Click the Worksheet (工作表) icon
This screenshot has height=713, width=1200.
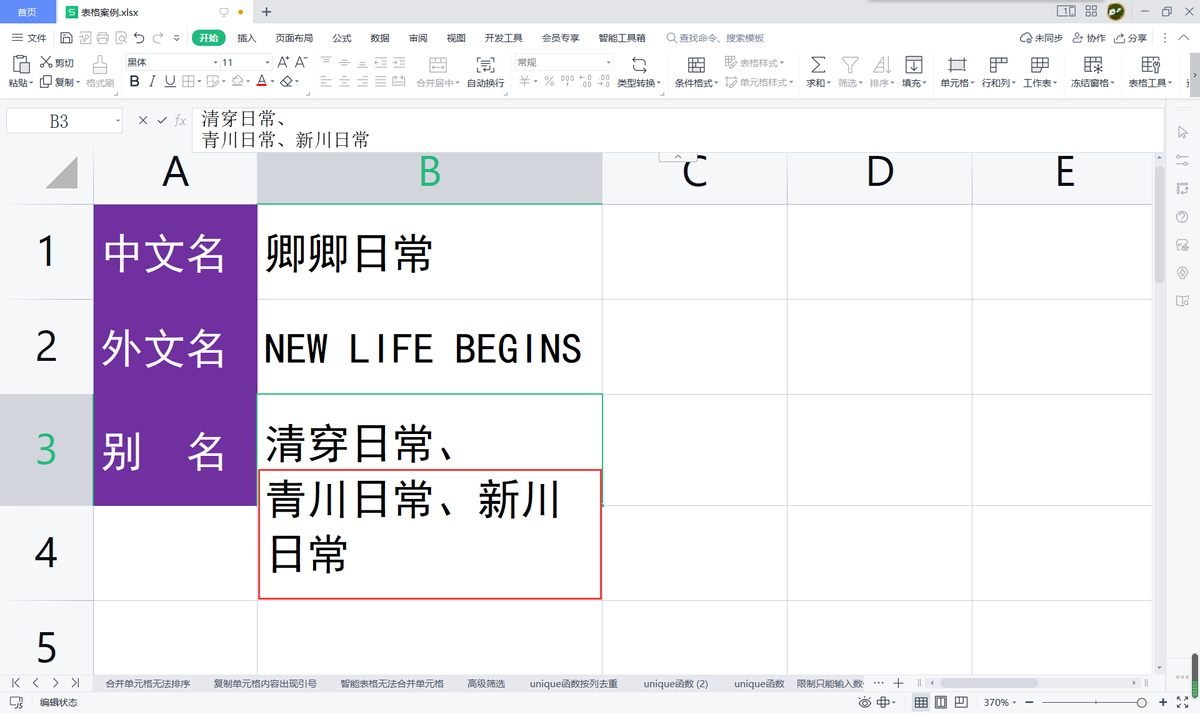point(1039,65)
